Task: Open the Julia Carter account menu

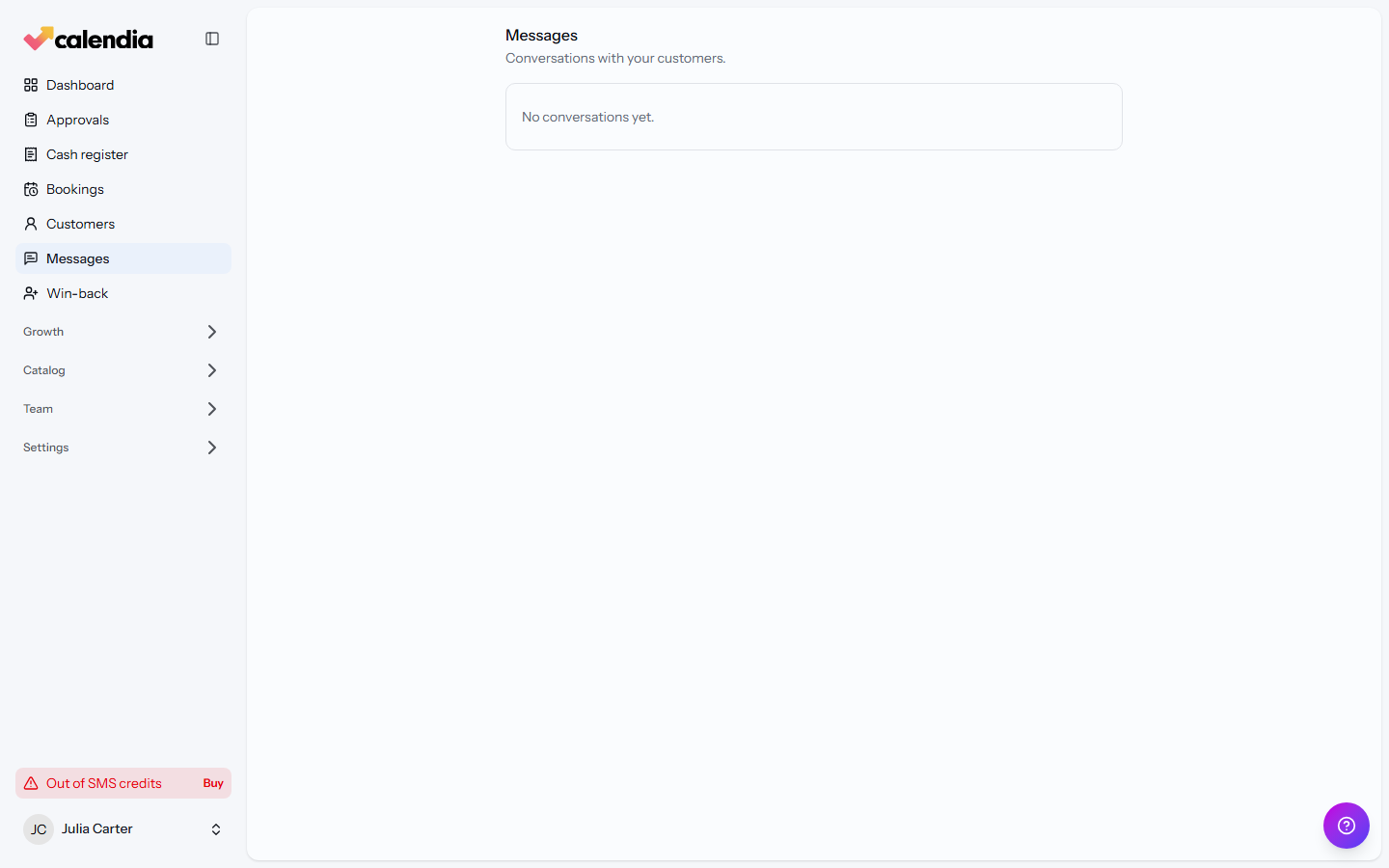Action: point(123,829)
